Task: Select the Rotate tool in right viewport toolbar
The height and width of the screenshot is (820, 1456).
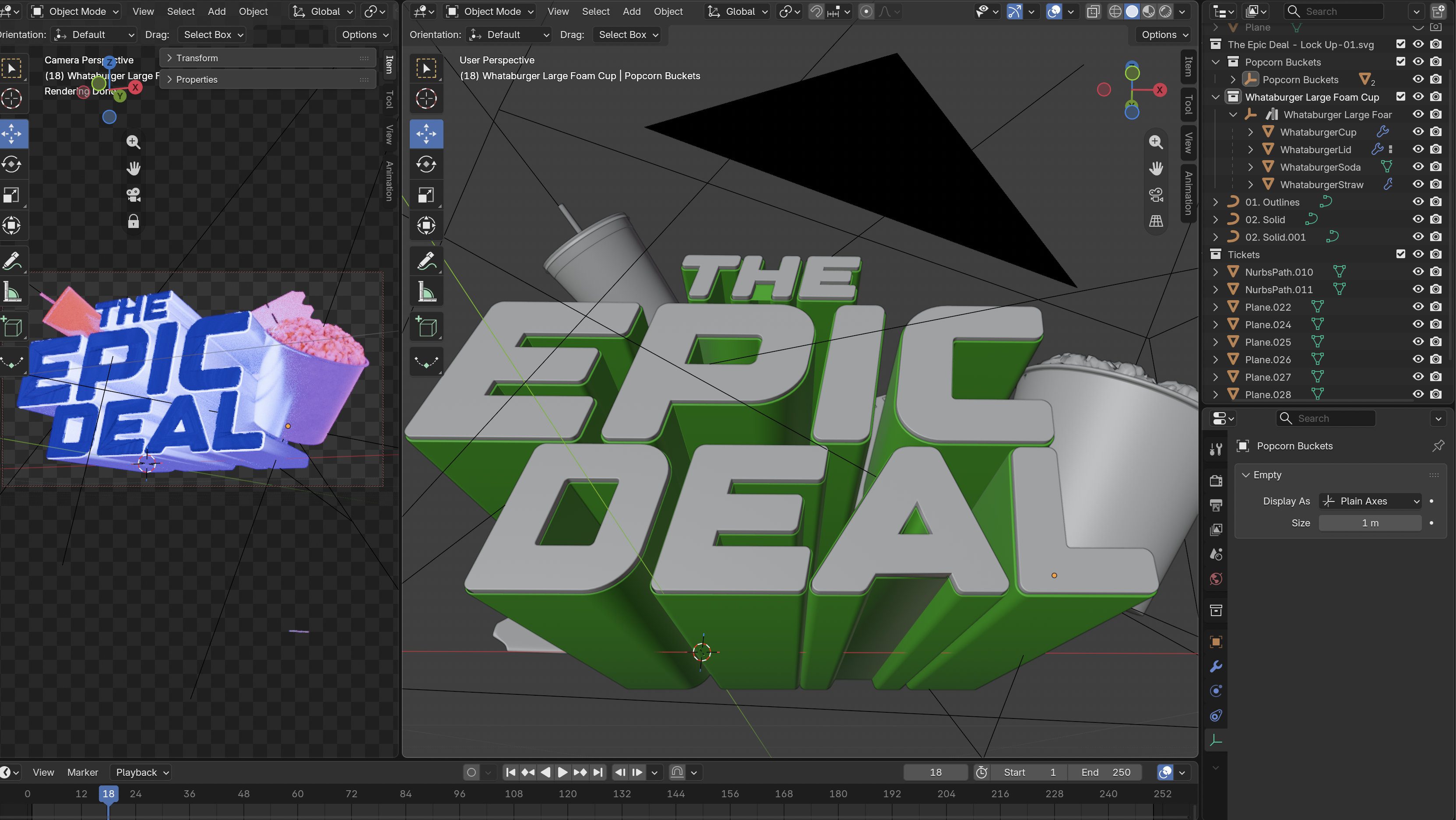Action: click(426, 165)
